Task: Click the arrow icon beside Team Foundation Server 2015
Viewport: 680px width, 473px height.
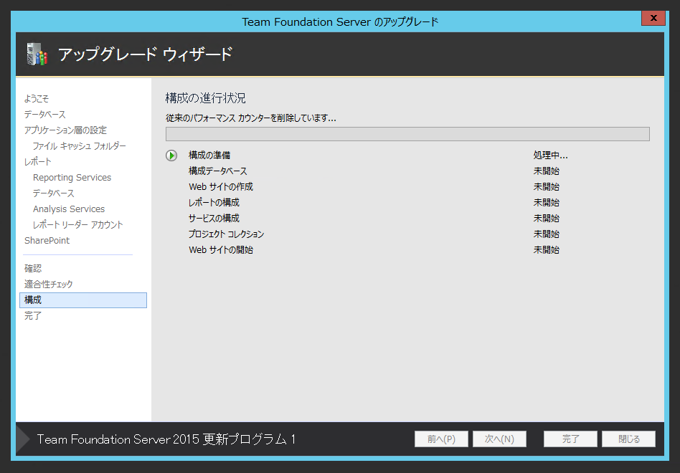Action: pos(23,439)
